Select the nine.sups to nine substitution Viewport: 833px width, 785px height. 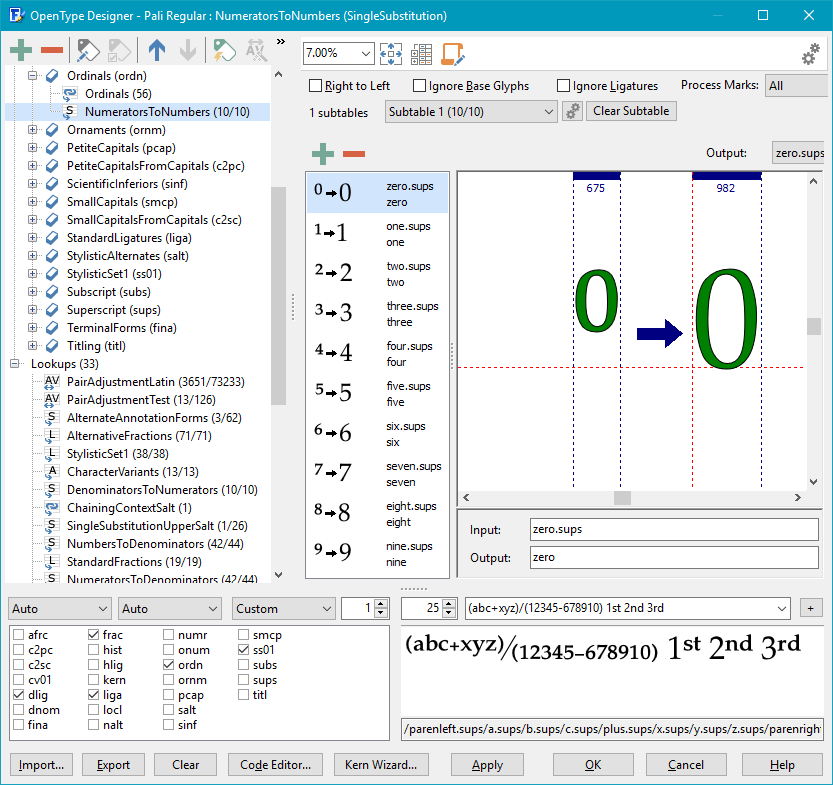377,553
